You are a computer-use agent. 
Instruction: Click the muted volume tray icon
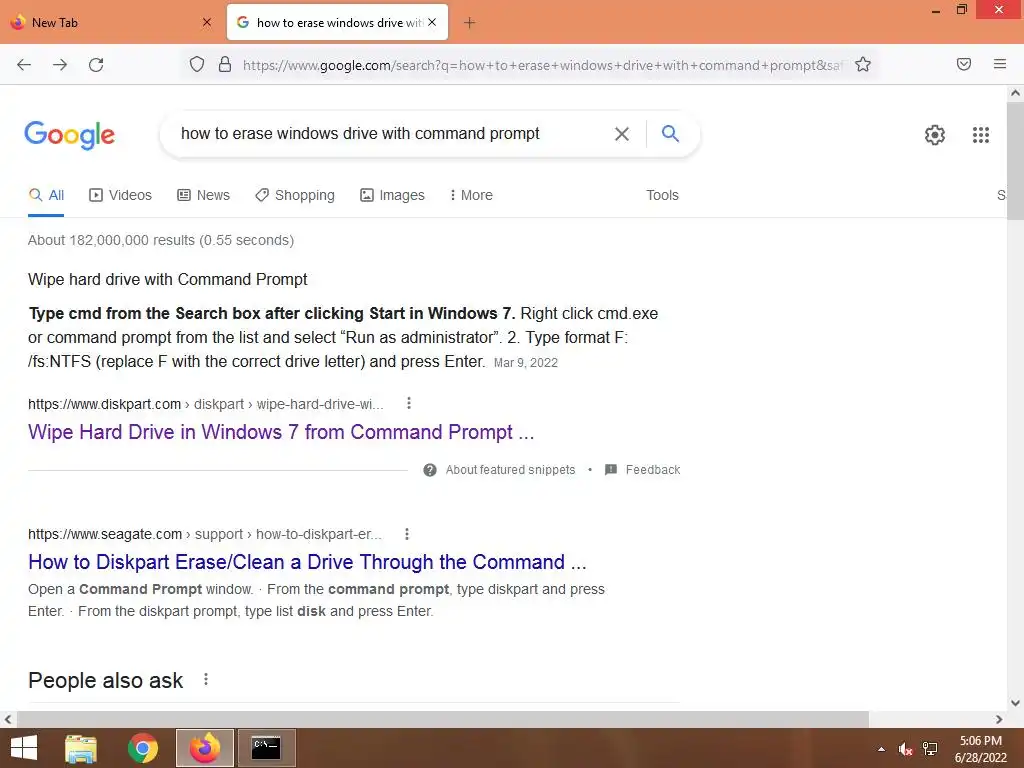905,749
